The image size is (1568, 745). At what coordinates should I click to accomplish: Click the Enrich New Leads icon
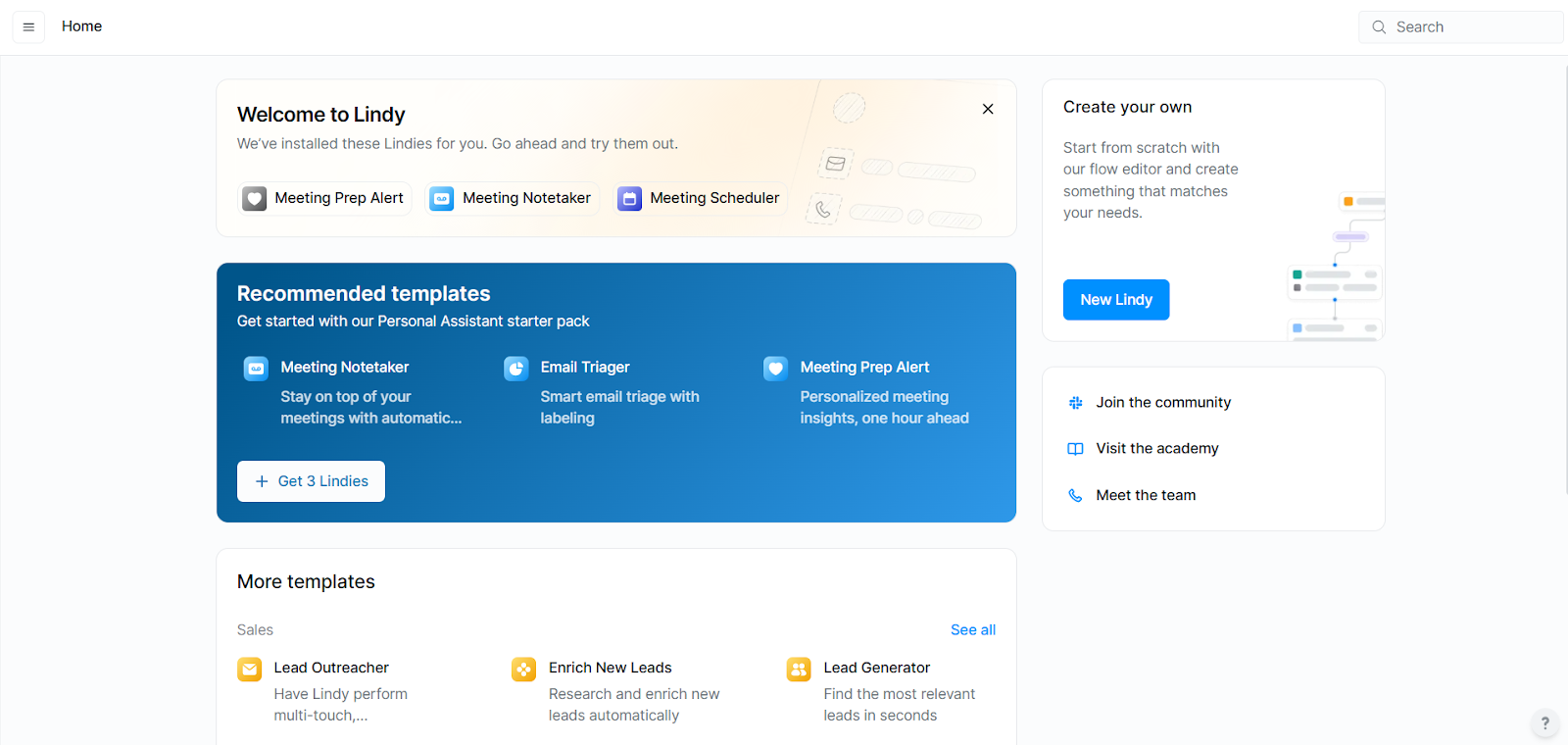[524, 670]
